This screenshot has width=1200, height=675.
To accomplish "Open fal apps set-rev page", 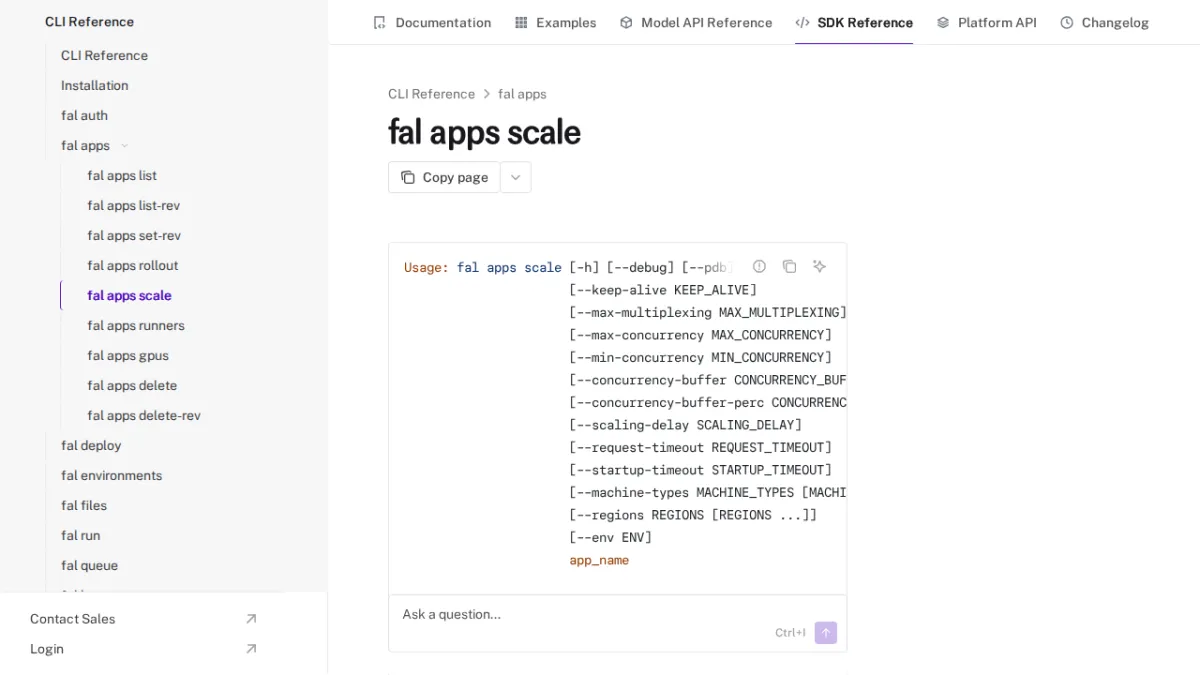I will click(134, 235).
